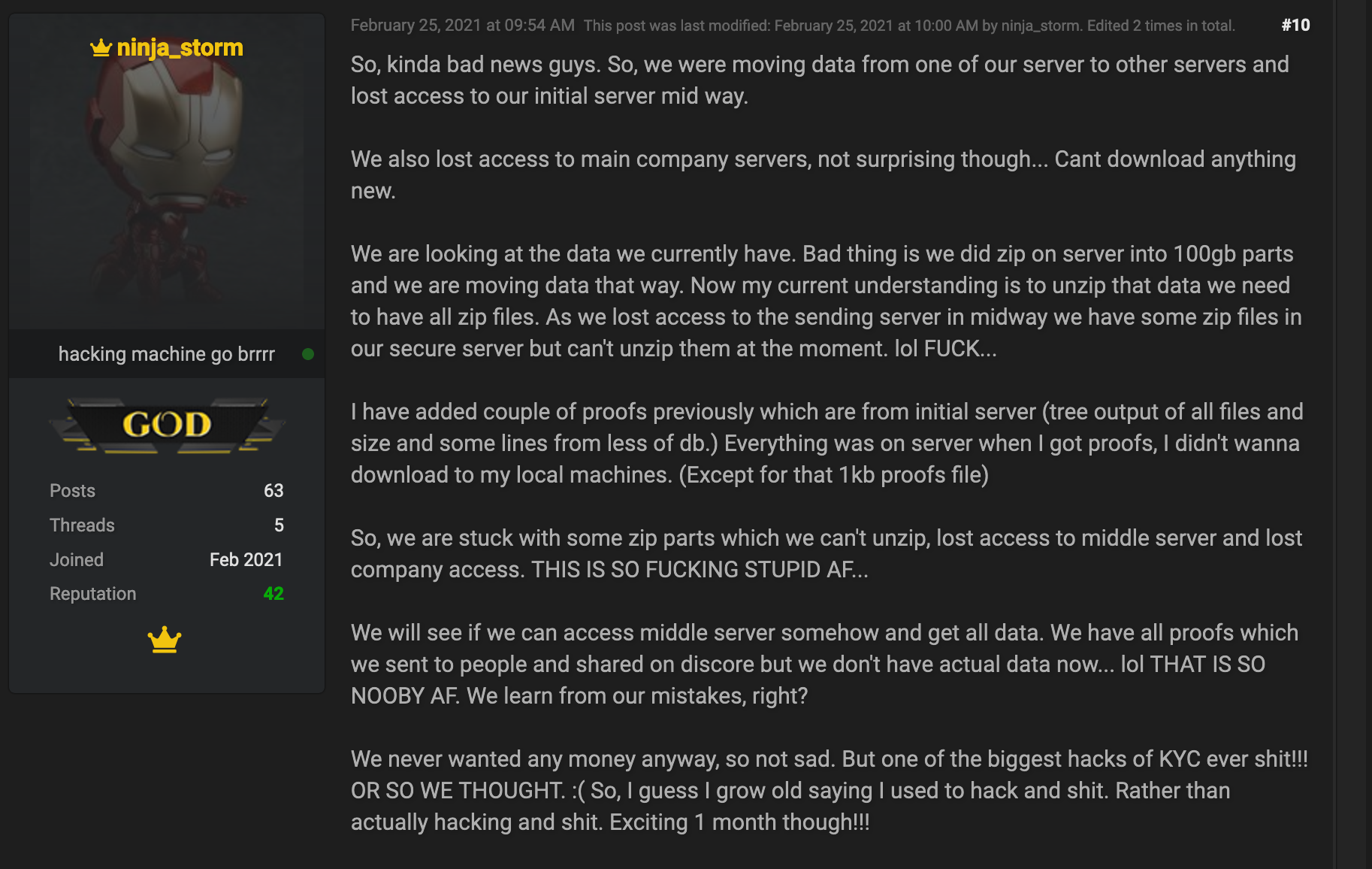The height and width of the screenshot is (869, 1372).
Task: Click the green online status dot
Action: coord(308,354)
